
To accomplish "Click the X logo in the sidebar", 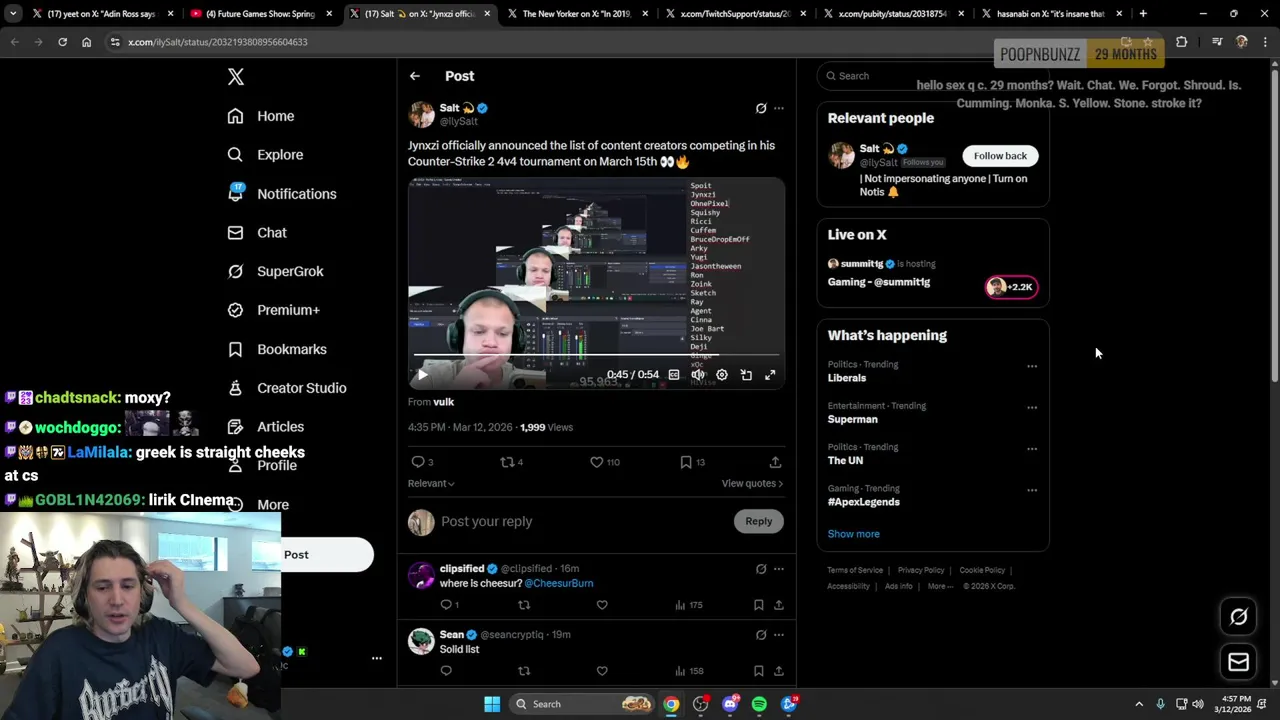I will [x=236, y=77].
